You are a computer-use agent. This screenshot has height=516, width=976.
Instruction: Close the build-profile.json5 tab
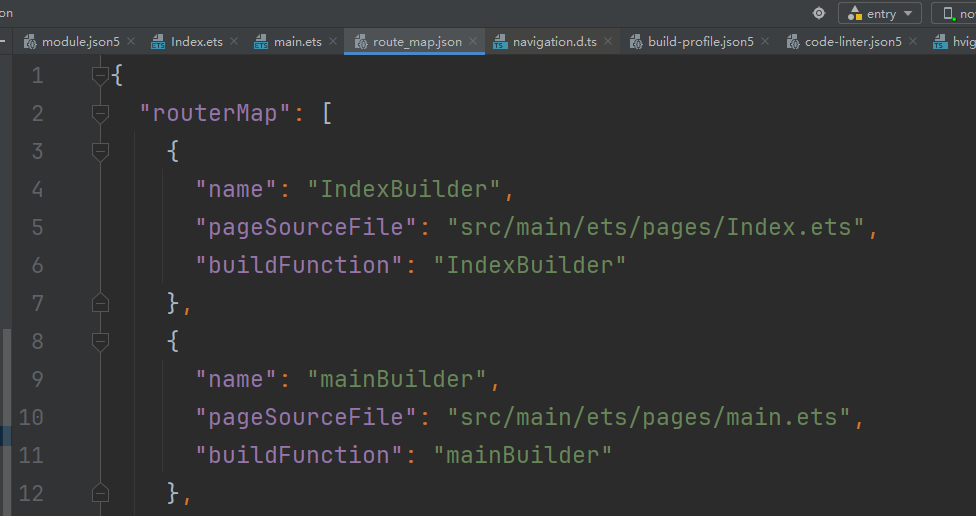(765, 42)
